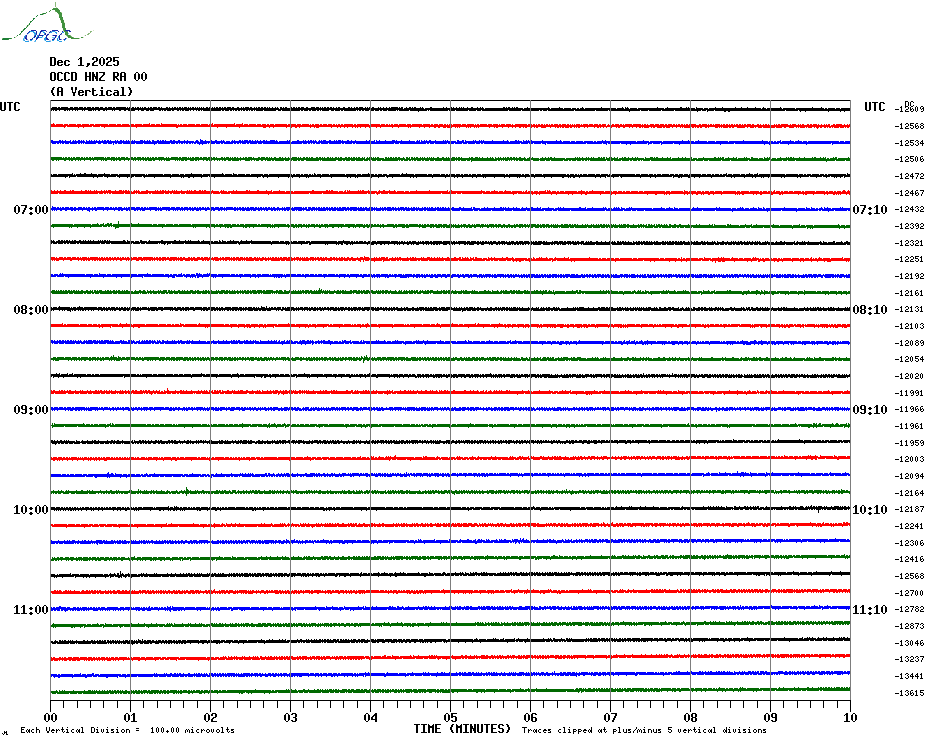Click the TIME (MINUTES) axis title
Image resolution: width=930 pixels, height=744 pixels.
click(462, 729)
